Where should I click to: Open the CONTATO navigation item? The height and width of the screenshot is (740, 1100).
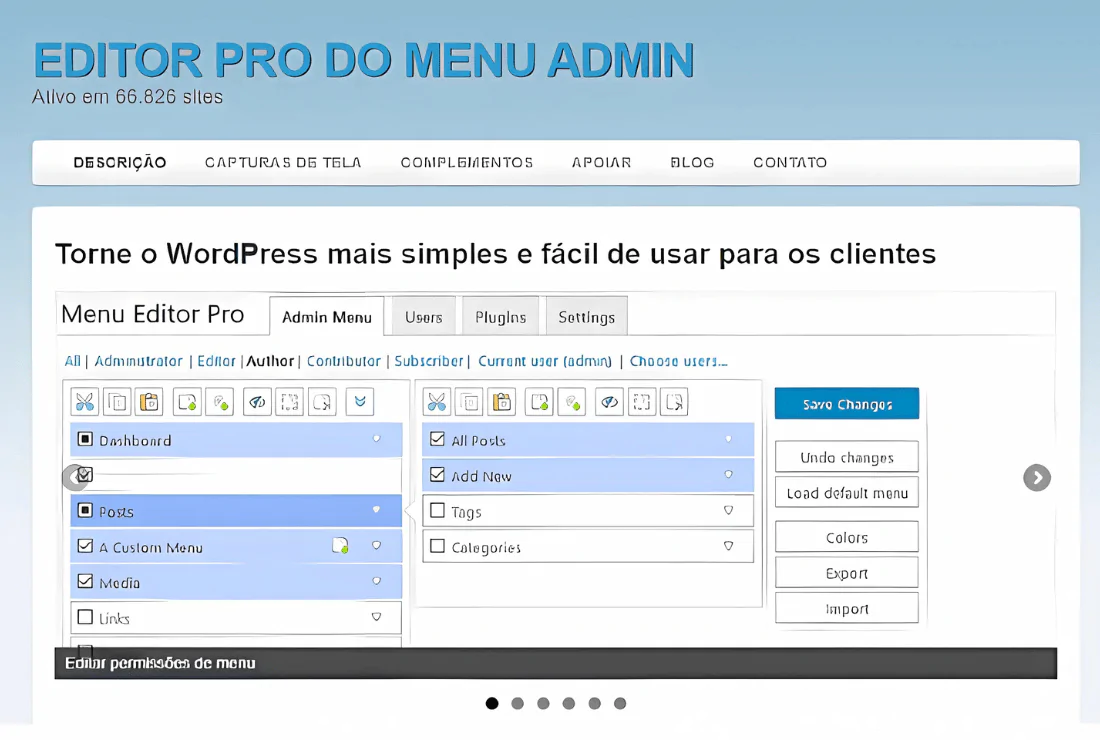pos(790,163)
